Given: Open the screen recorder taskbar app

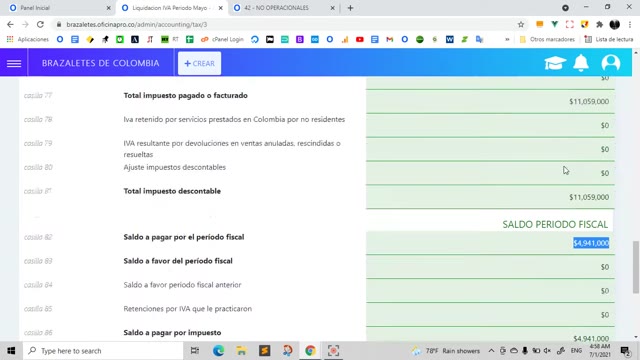Looking at the screenshot, I should 333,351.
